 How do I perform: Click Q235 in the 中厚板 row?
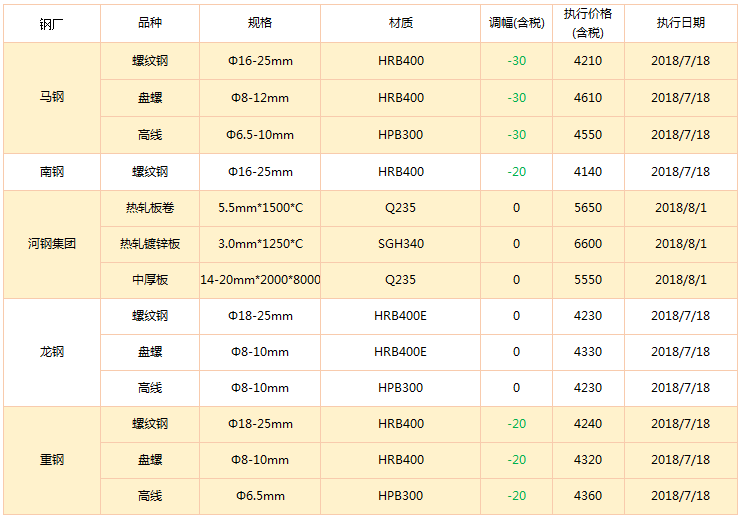[x=401, y=280]
